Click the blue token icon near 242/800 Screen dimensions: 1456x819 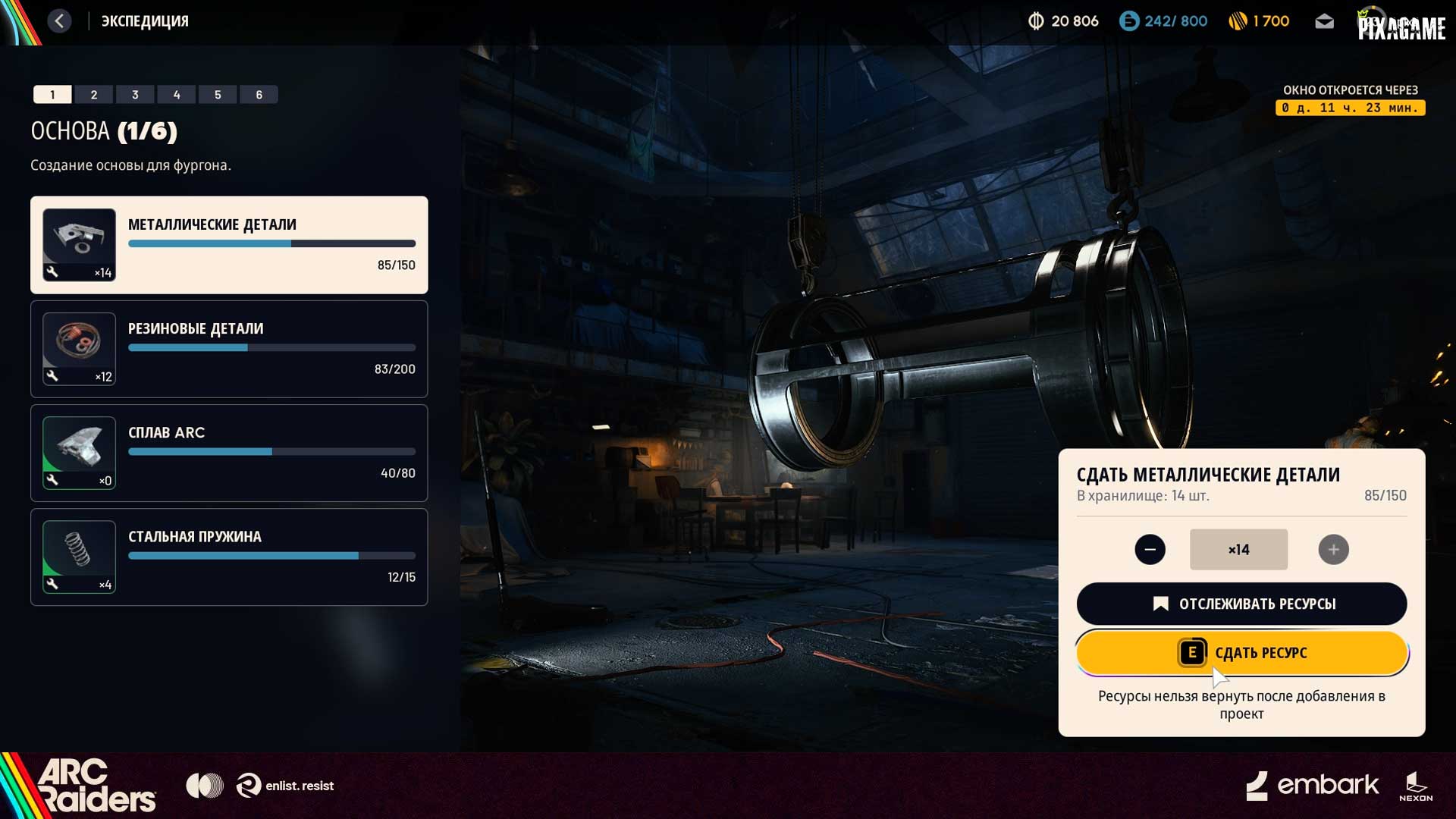coord(1128,21)
